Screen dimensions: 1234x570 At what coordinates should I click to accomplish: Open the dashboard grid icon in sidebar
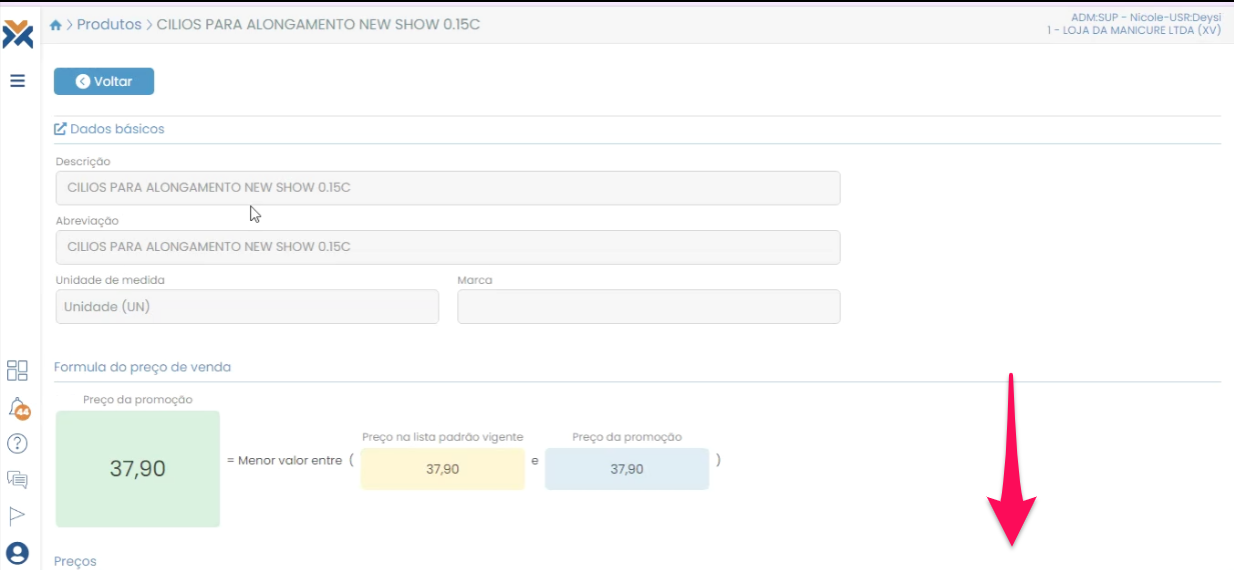[17, 371]
